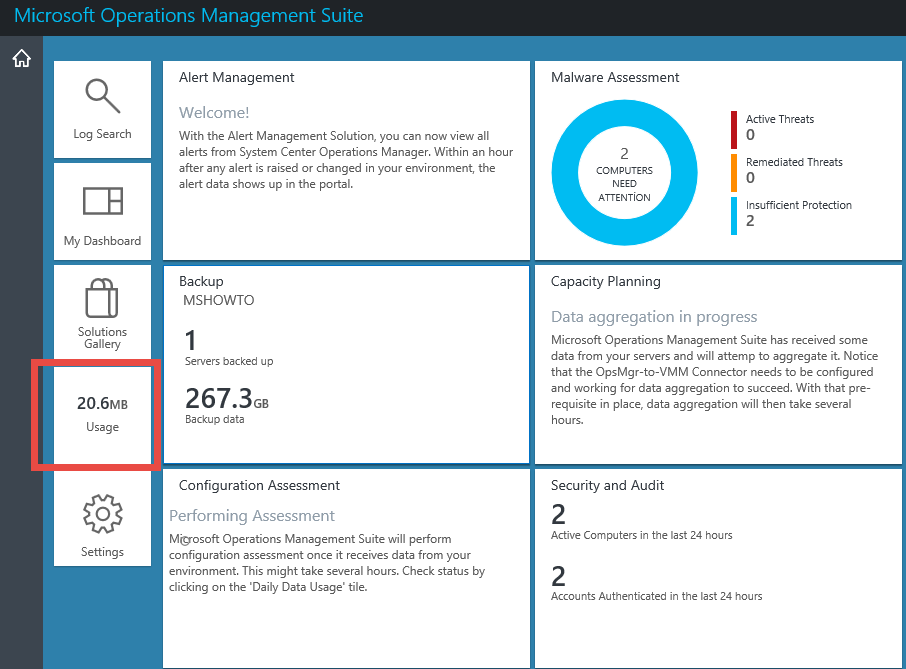Click the 267.3 GB backup data value
906x669 pixels.
[x=226, y=398]
